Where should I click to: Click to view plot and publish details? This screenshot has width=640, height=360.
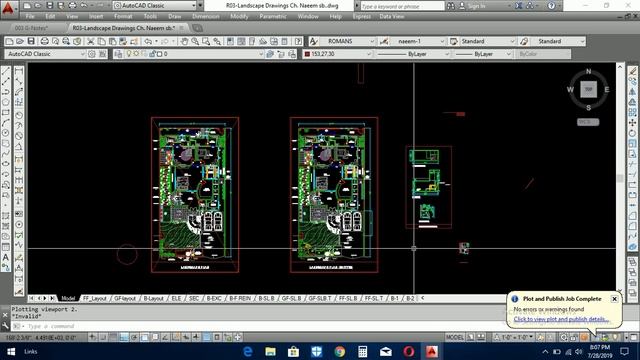(x=561, y=319)
